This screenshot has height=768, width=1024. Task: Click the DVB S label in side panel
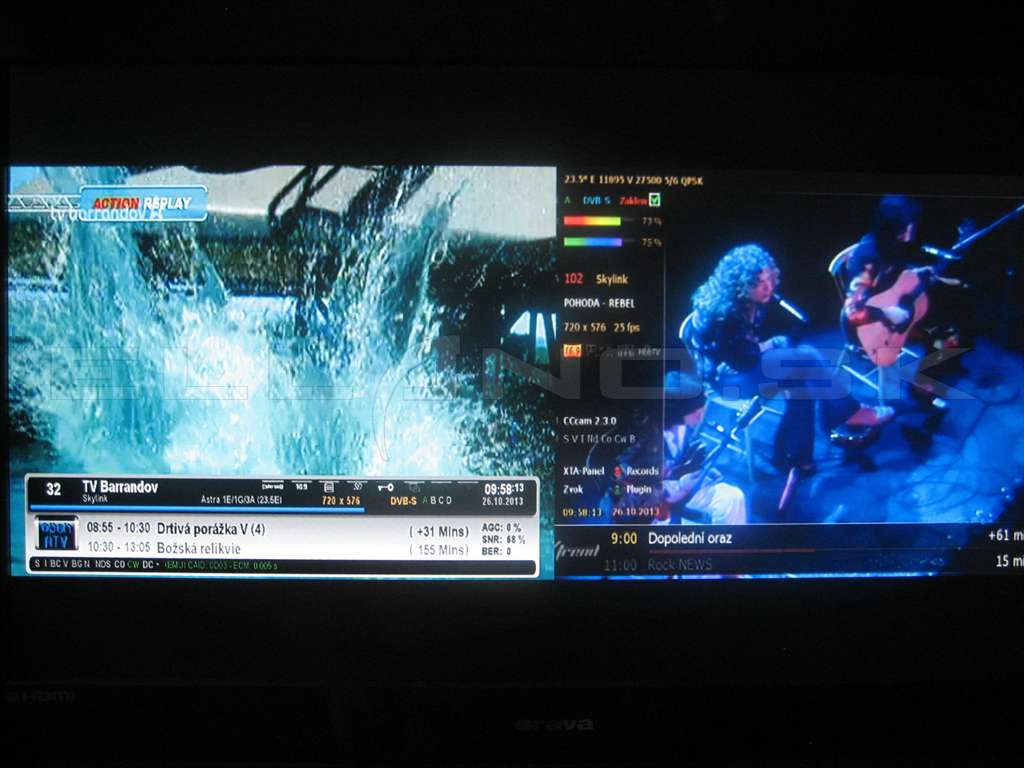(x=596, y=200)
